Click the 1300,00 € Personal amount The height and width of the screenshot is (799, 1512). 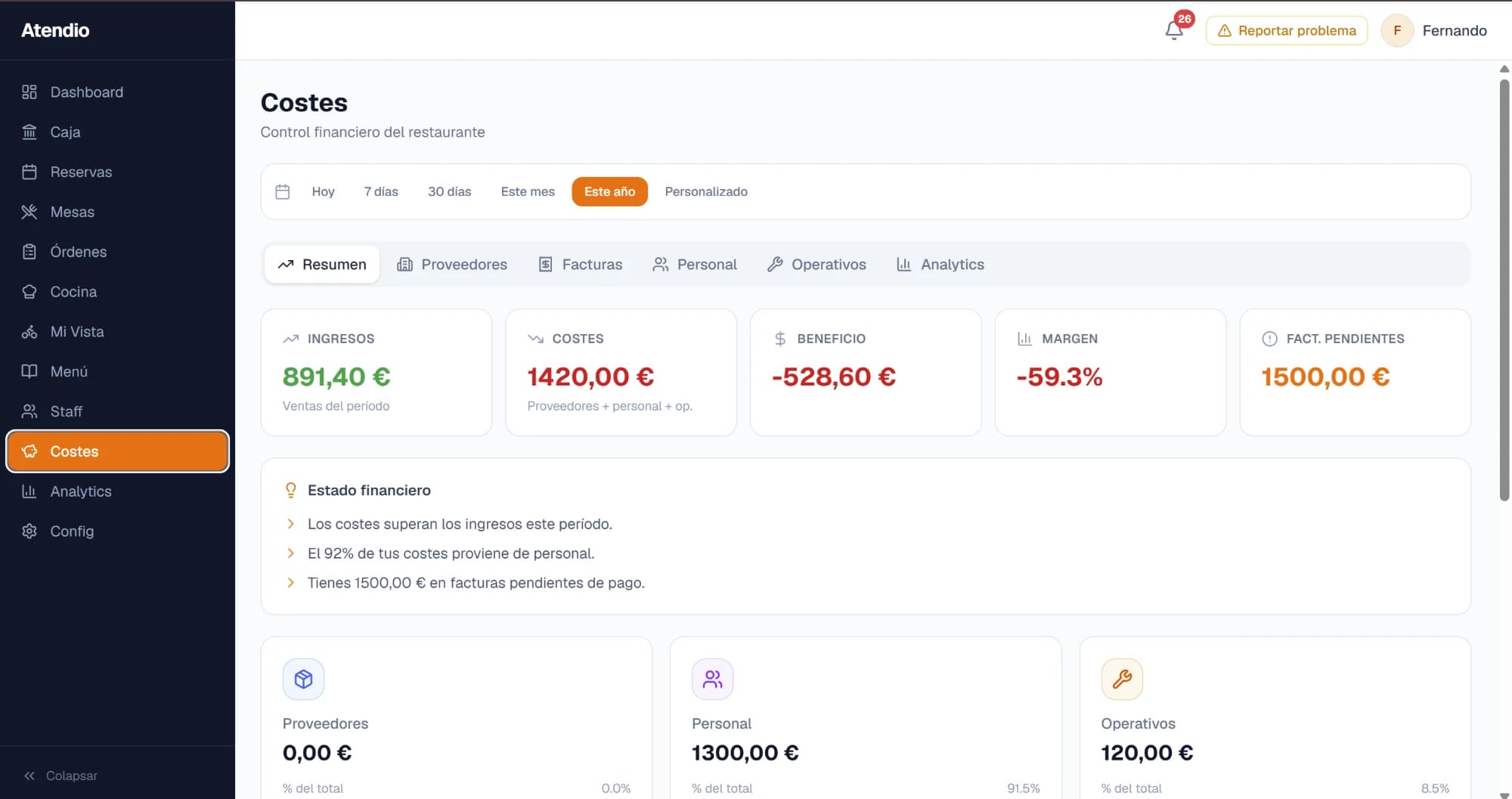[x=745, y=753]
